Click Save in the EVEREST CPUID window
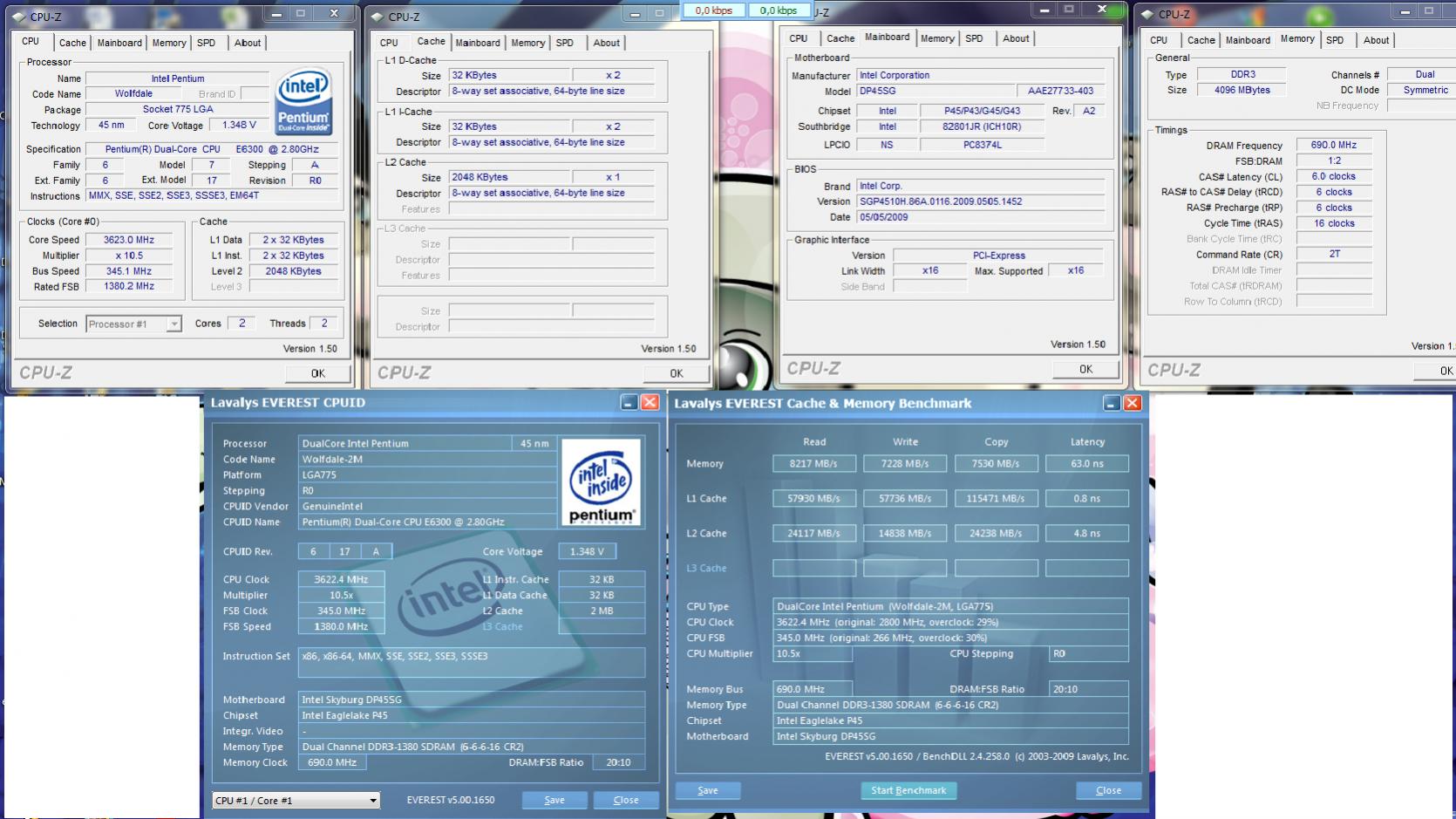The height and width of the screenshot is (819, 1456). [x=554, y=801]
